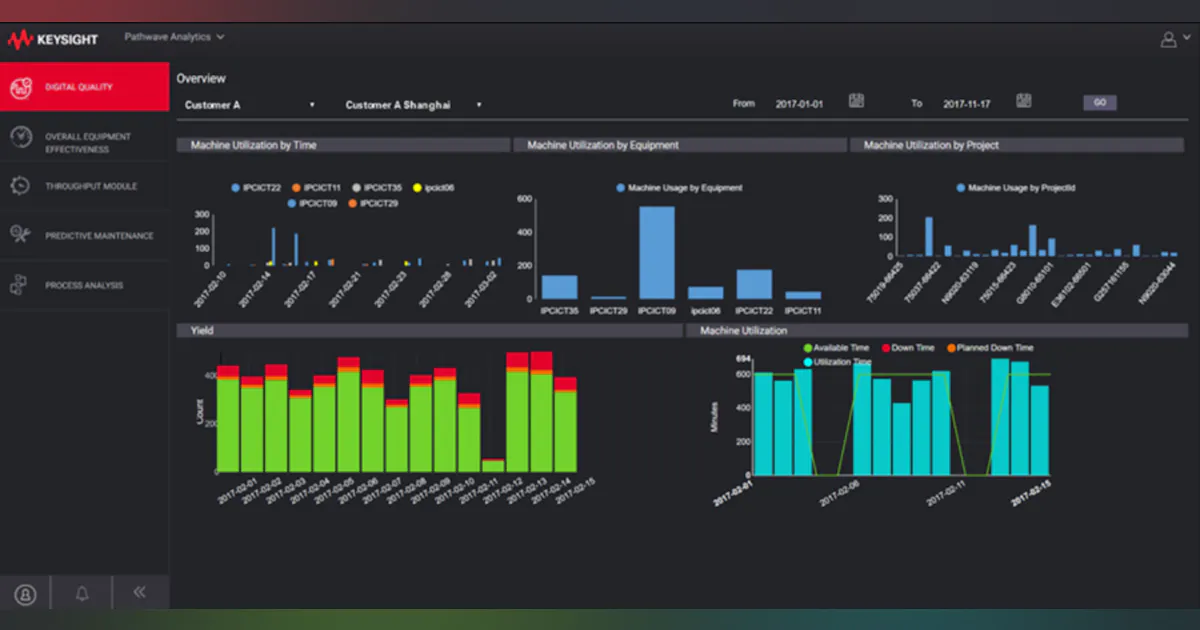Image resolution: width=1200 pixels, height=630 pixels.
Task: Click the To date field 2017-11-17
Action: (x=967, y=104)
